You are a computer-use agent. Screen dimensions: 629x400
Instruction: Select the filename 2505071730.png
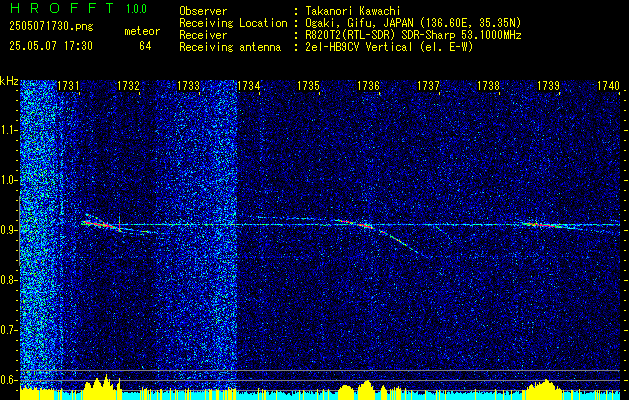(51, 27)
